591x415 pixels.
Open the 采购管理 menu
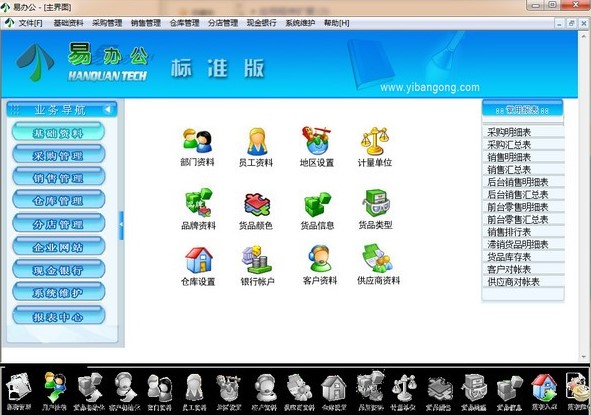(x=107, y=23)
